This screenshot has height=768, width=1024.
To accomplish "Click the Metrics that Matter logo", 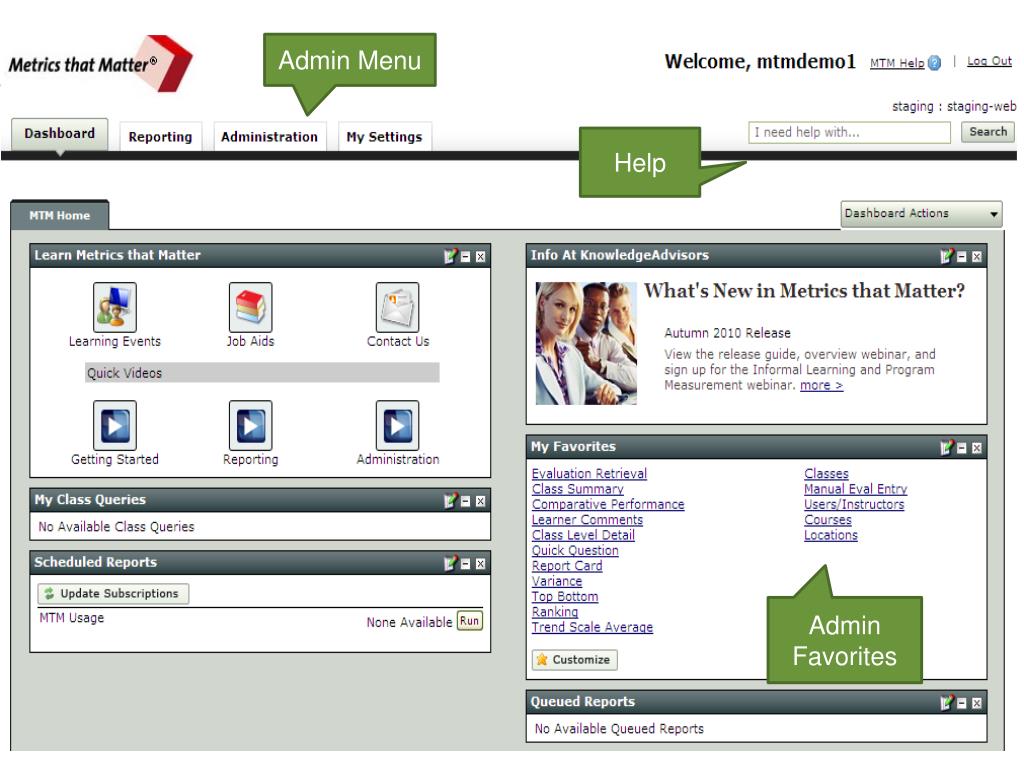I will (x=100, y=64).
